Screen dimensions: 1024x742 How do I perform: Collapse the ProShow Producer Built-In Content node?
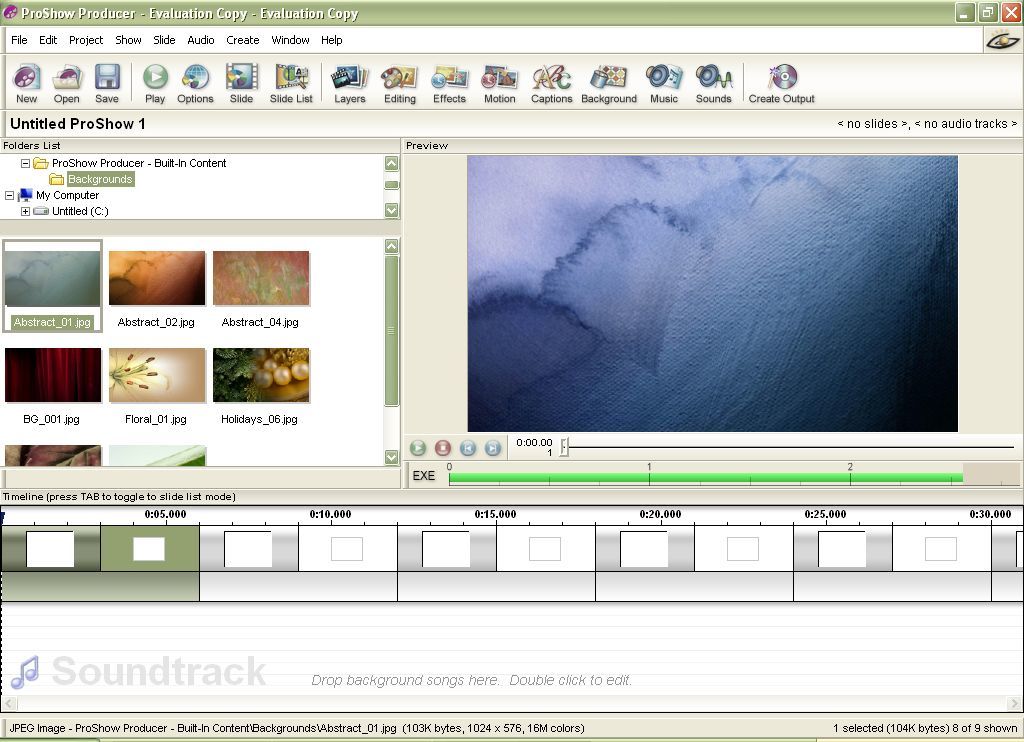[x=25, y=163]
